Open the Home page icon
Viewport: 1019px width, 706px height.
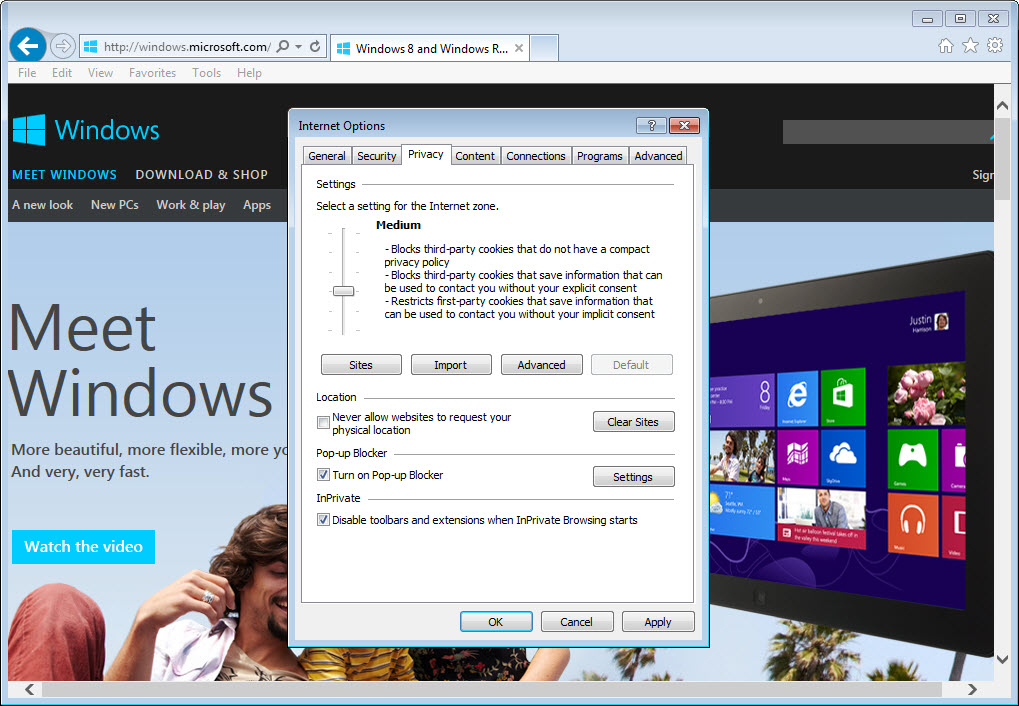[946, 46]
